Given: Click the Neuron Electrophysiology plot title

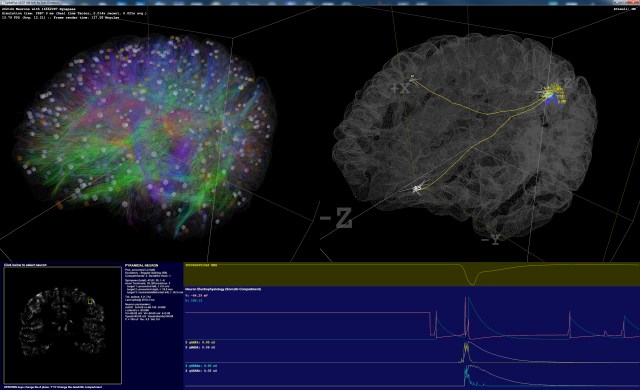Looking at the screenshot, I should [223, 289].
